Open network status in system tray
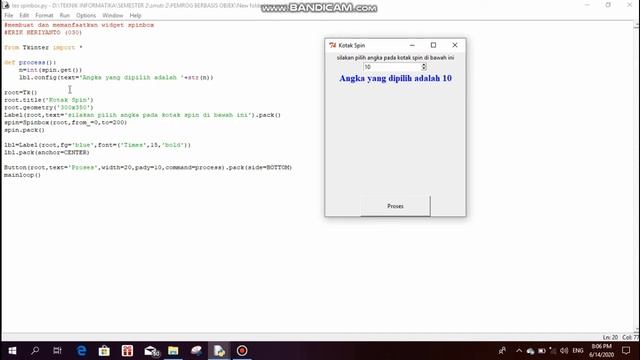This screenshot has width=640, height=360. point(553,351)
